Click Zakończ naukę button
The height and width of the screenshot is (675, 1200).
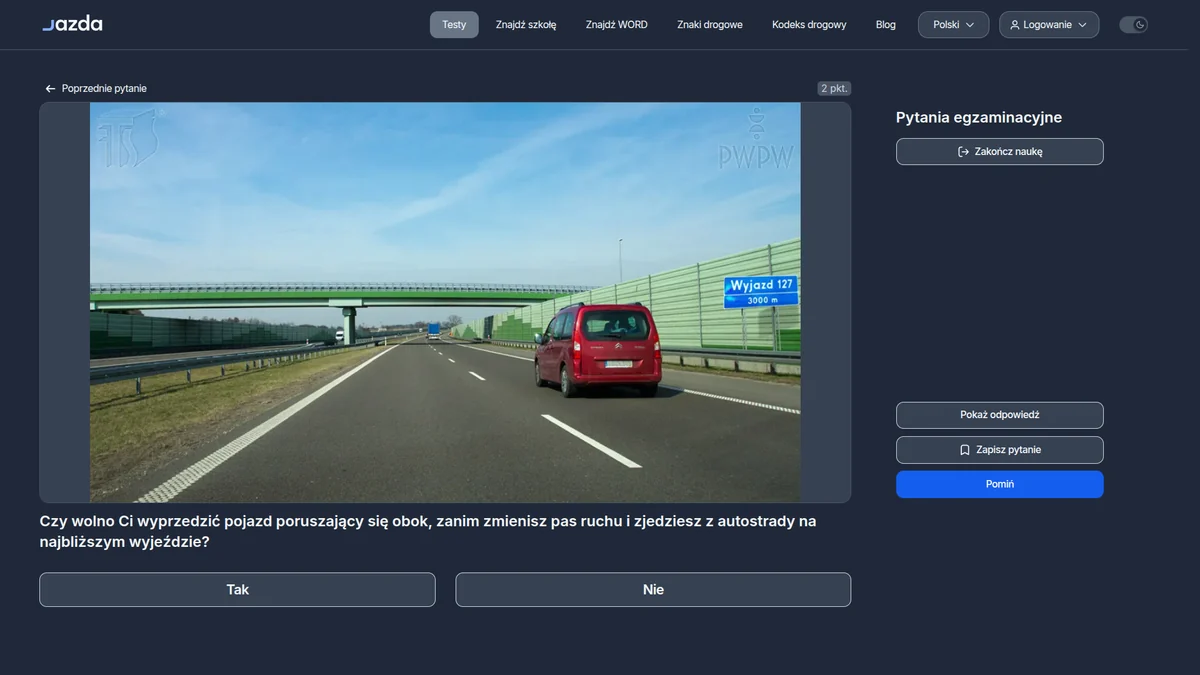tap(1000, 152)
